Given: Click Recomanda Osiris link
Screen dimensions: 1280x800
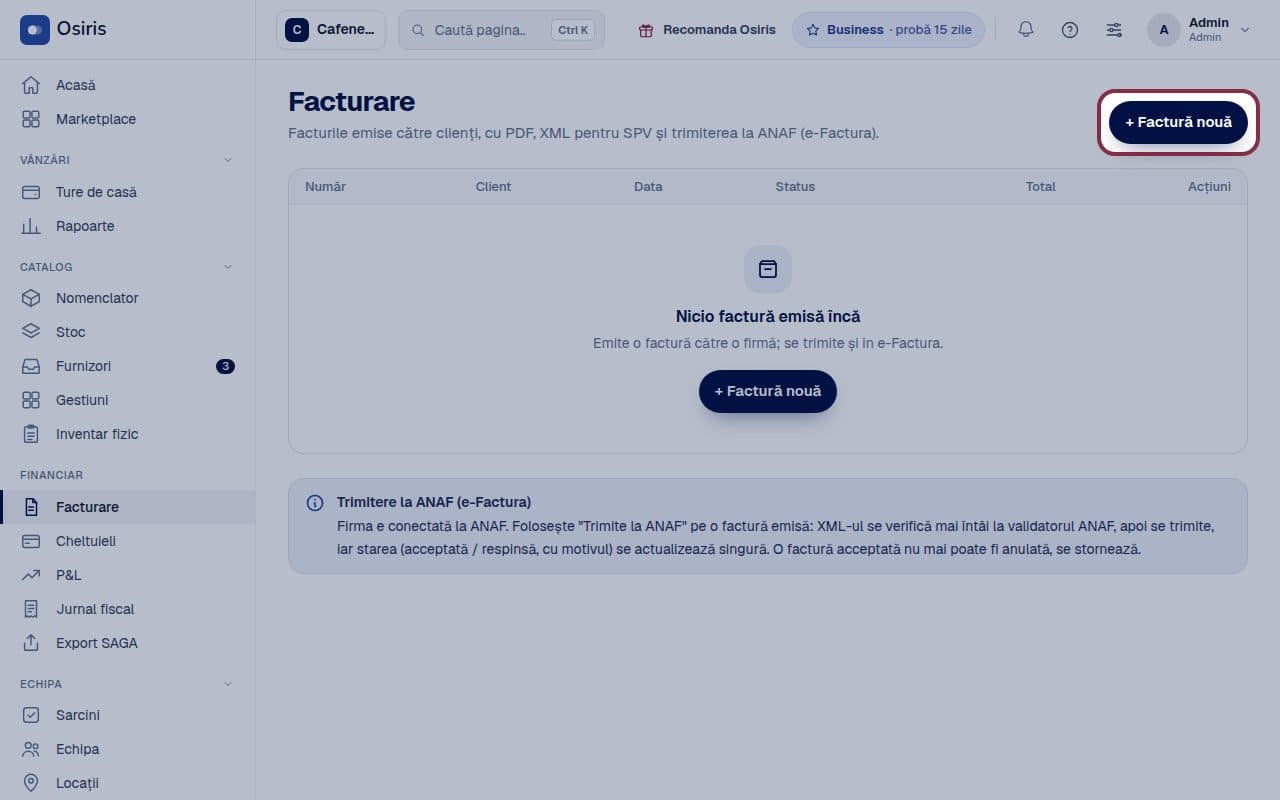Looking at the screenshot, I should coord(707,30).
